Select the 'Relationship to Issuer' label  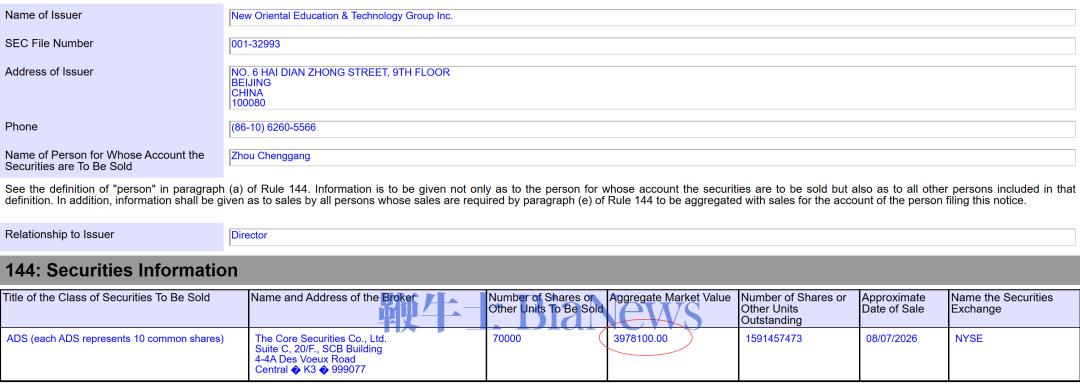tap(59, 234)
